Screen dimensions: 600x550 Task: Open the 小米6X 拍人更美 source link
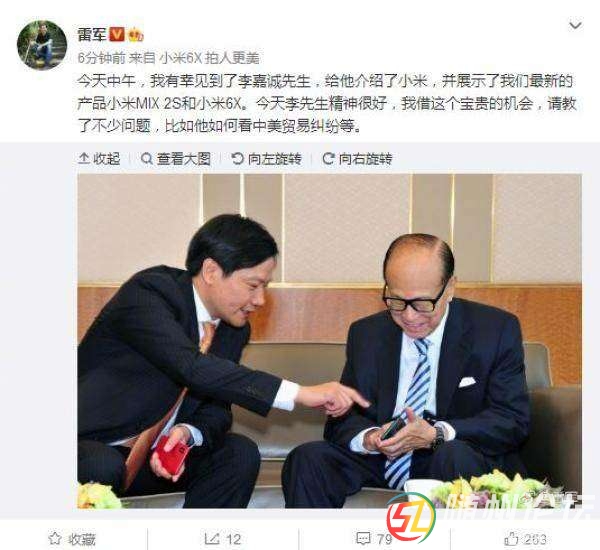tap(209, 58)
